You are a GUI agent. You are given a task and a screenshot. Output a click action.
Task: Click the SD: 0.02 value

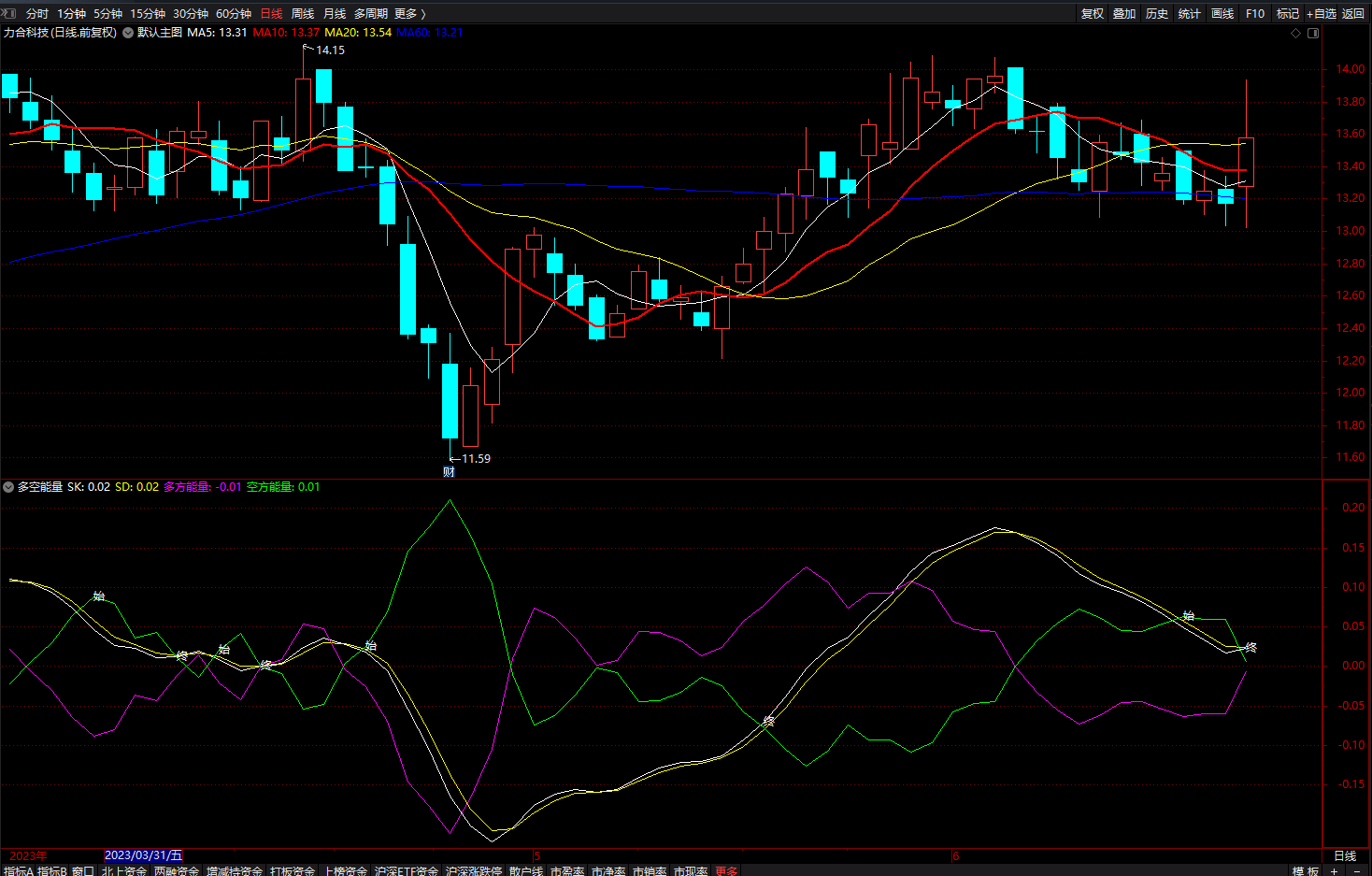click(x=137, y=487)
